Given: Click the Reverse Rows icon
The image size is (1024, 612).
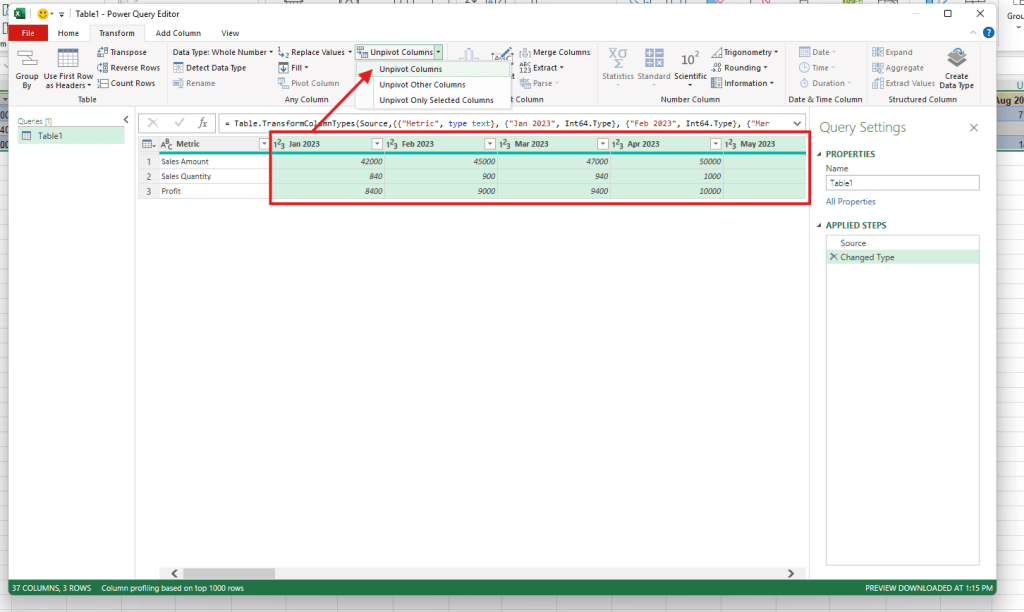Looking at the screenshot, I should point(103,68).
